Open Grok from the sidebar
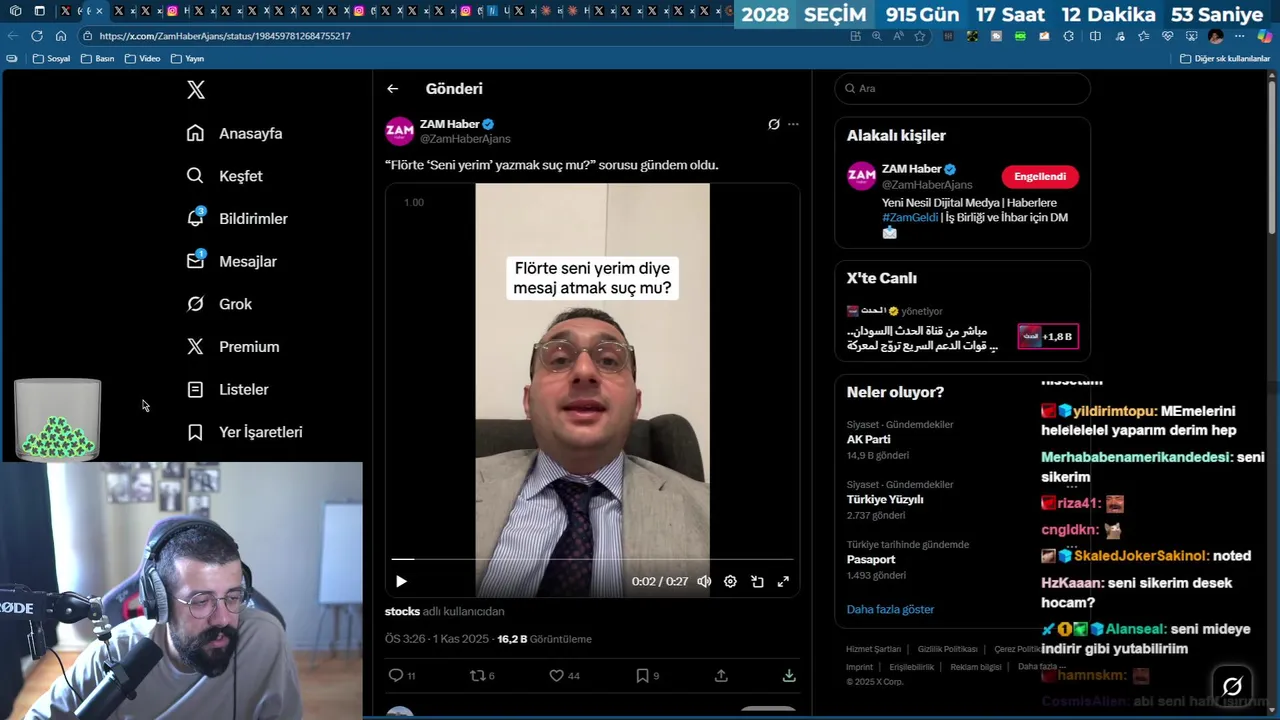Screen dimensions: 1280x720 click(x=220, y=304)
